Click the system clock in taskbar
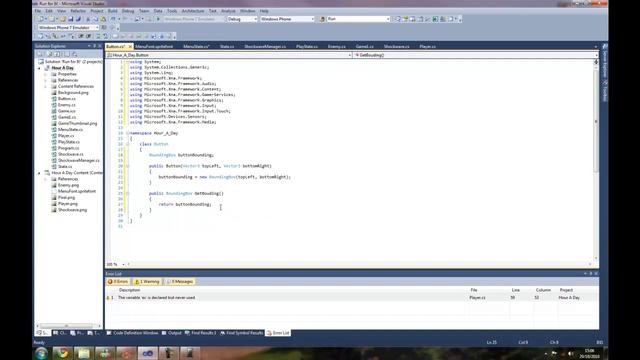Image resolution: width=640 pixels, height=360 pixels. 589,353
